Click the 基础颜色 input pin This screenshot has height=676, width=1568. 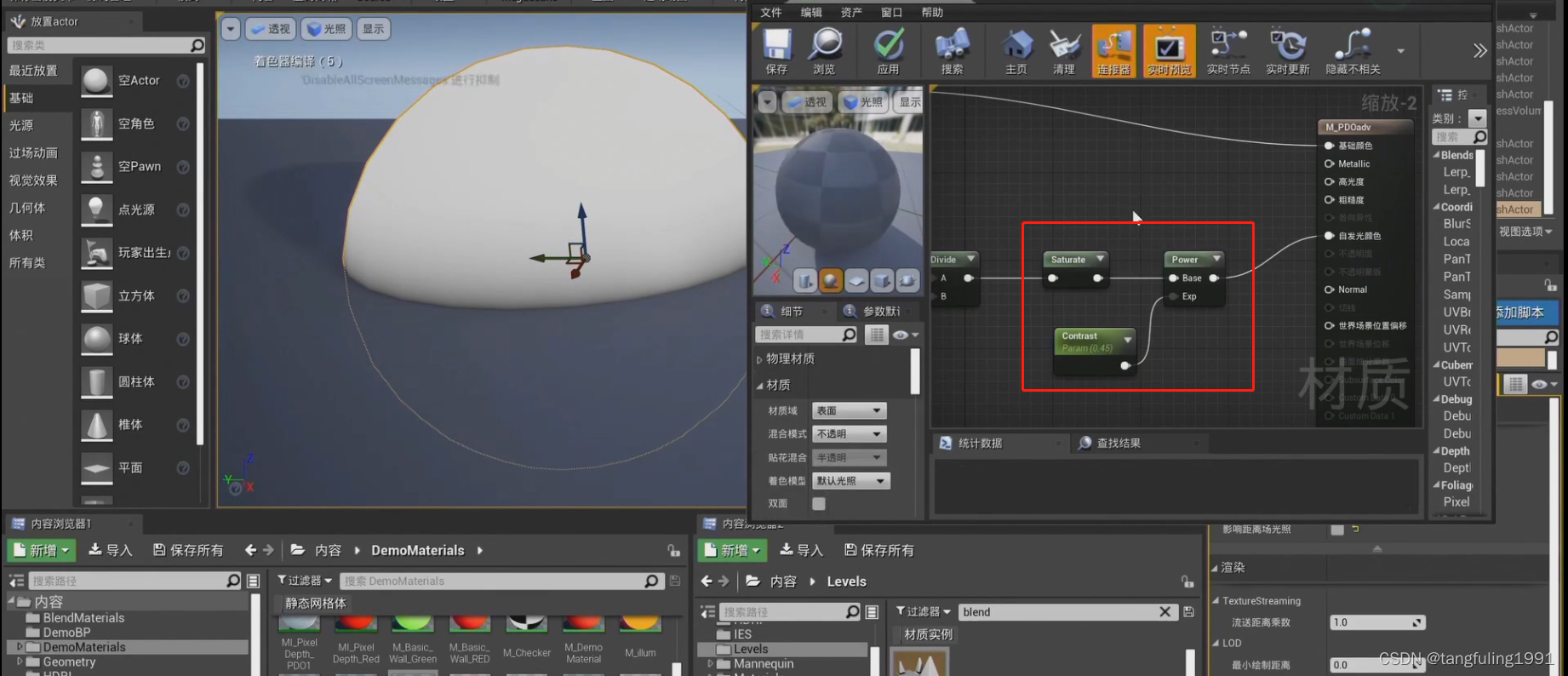[1330, 146]
